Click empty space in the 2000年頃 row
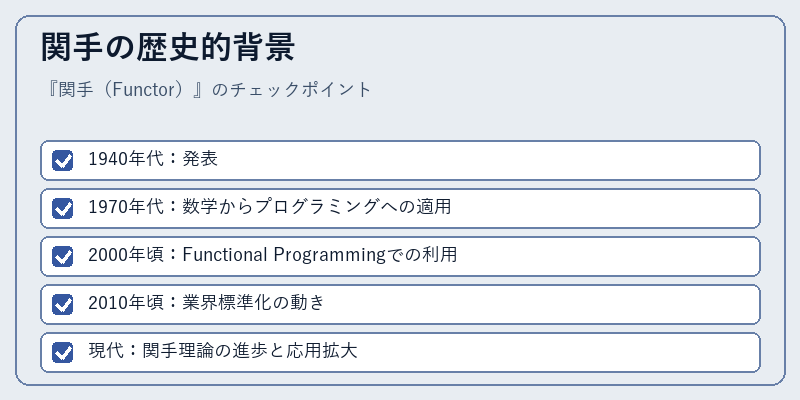The height and width of the screenshot is (400, 800). pos(607,256)
